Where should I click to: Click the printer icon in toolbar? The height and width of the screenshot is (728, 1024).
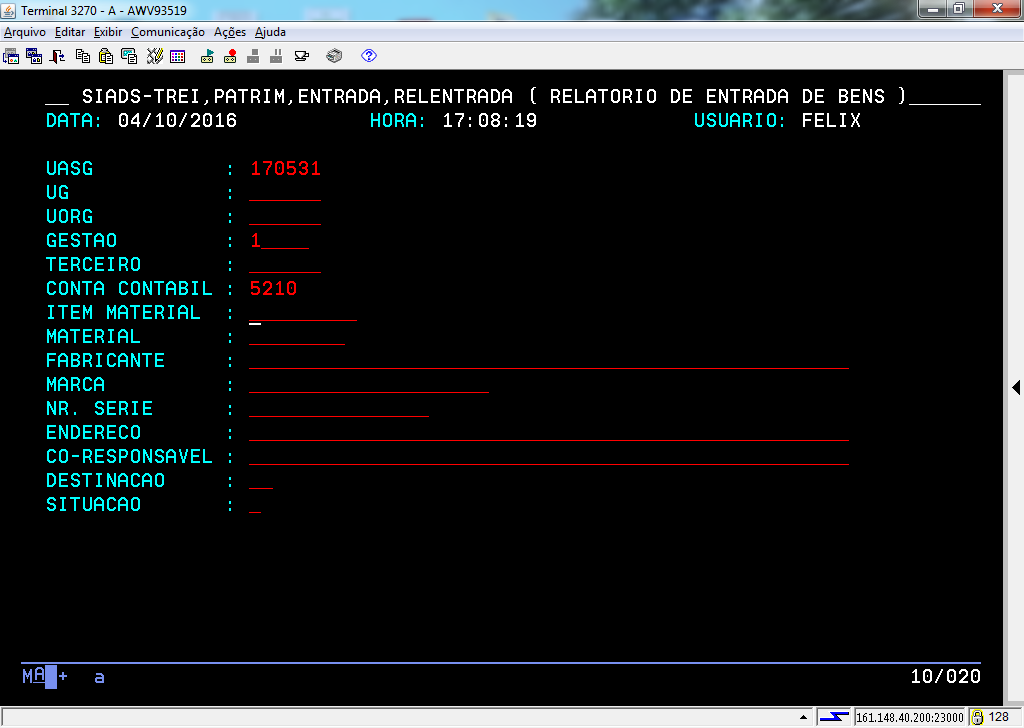point(334,56)
